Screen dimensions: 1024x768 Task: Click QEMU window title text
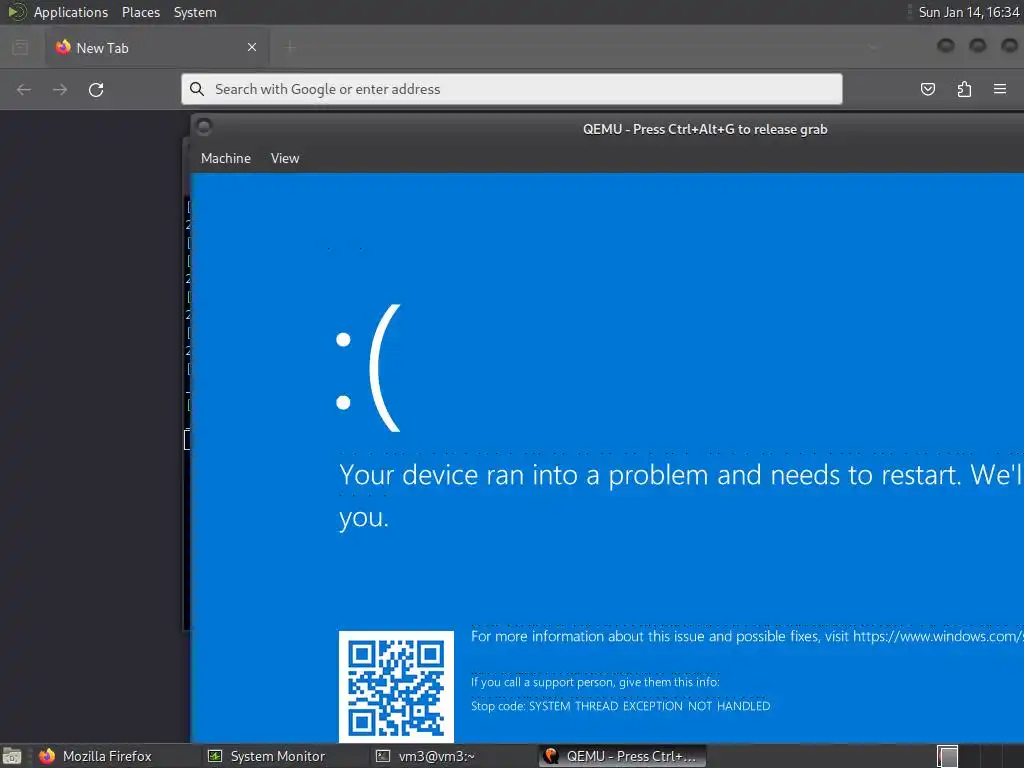[x=705, y=129]
